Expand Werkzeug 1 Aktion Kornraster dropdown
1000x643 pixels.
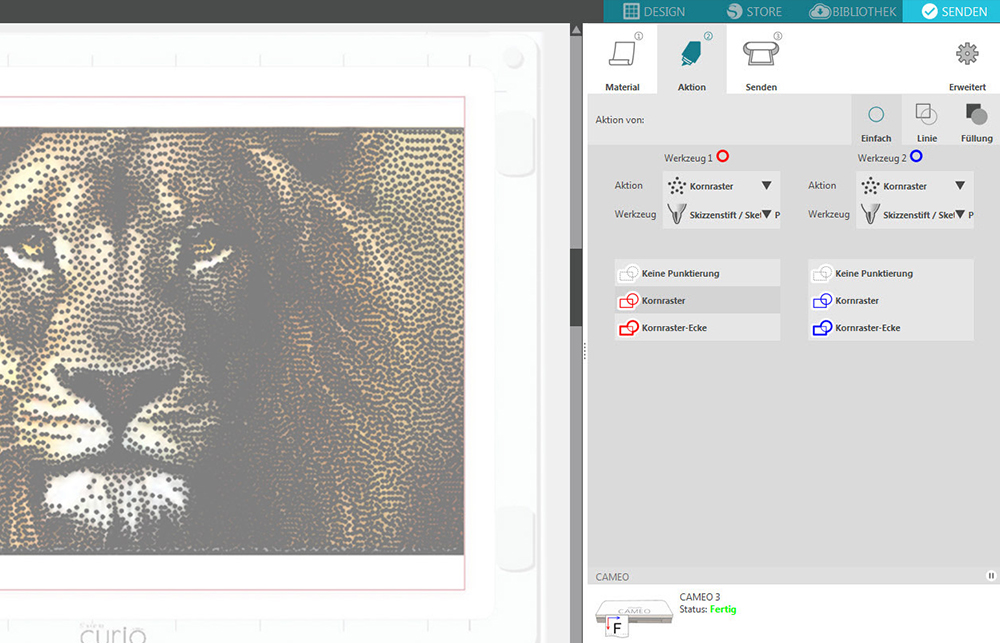pos(766,186)
